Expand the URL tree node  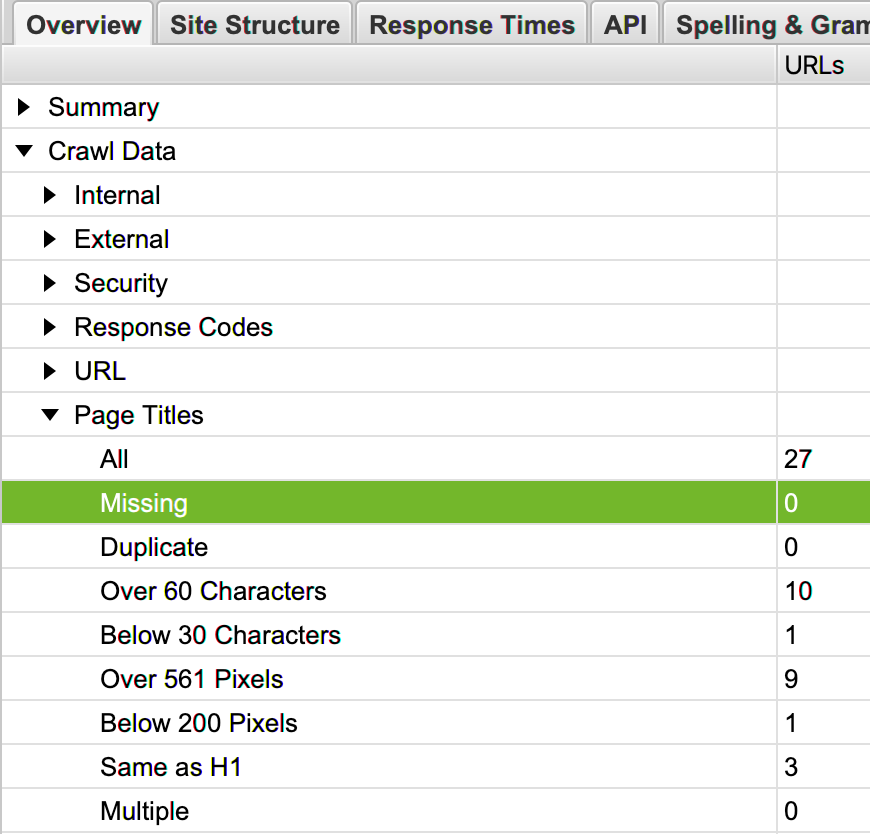point(50,371)
